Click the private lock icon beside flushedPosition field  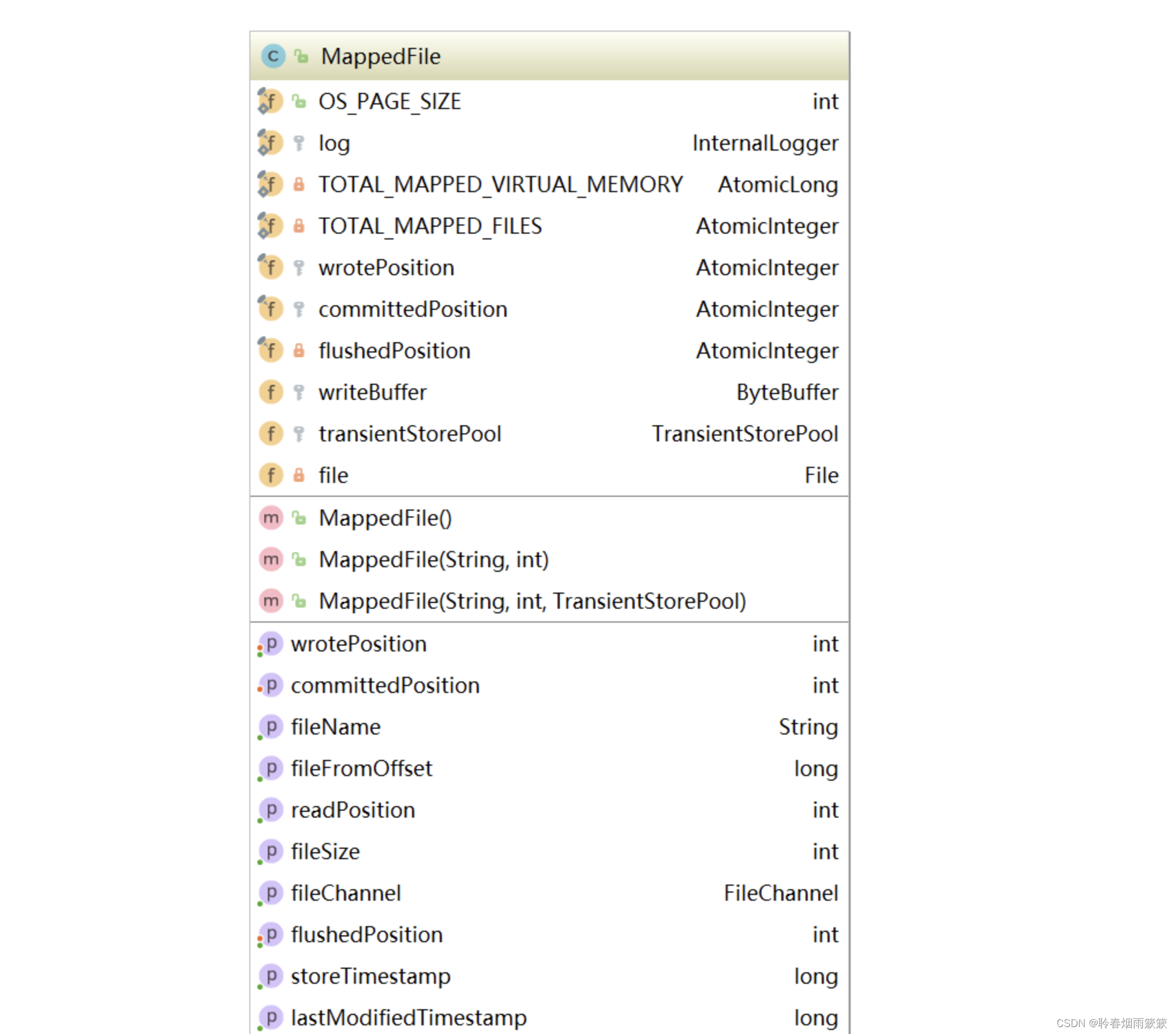(x=299, y=351)
